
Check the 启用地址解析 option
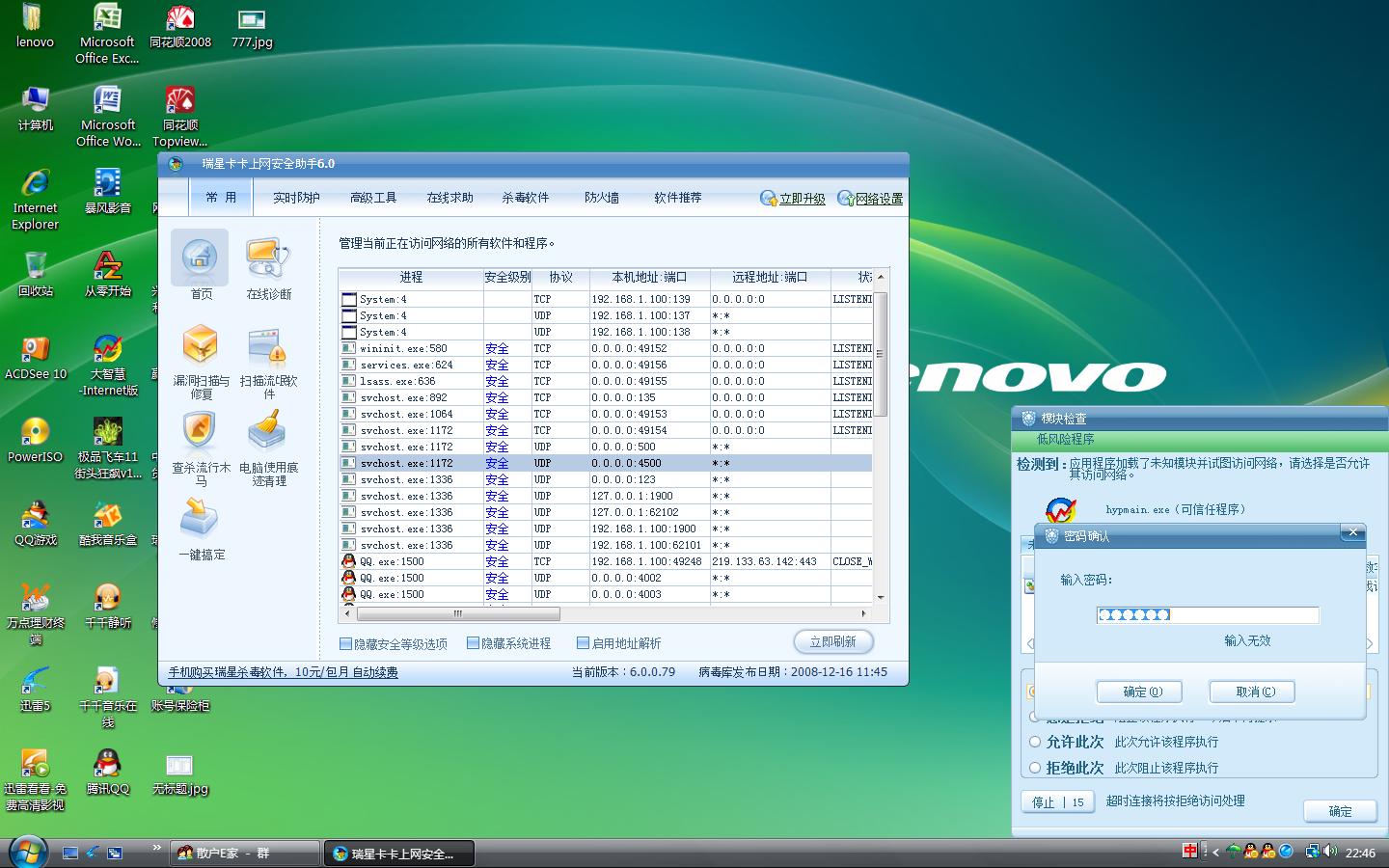coord(584,643)
